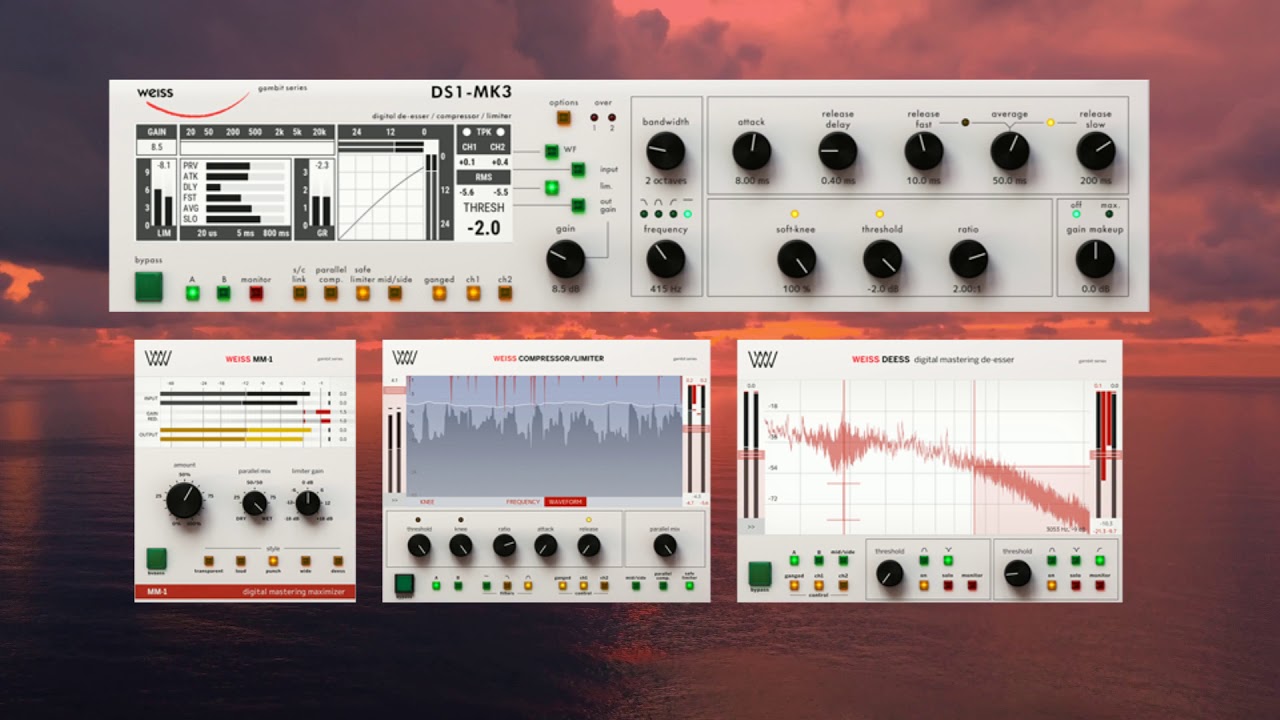
Task: Click the release fast knob
Action: click(924, 151)
